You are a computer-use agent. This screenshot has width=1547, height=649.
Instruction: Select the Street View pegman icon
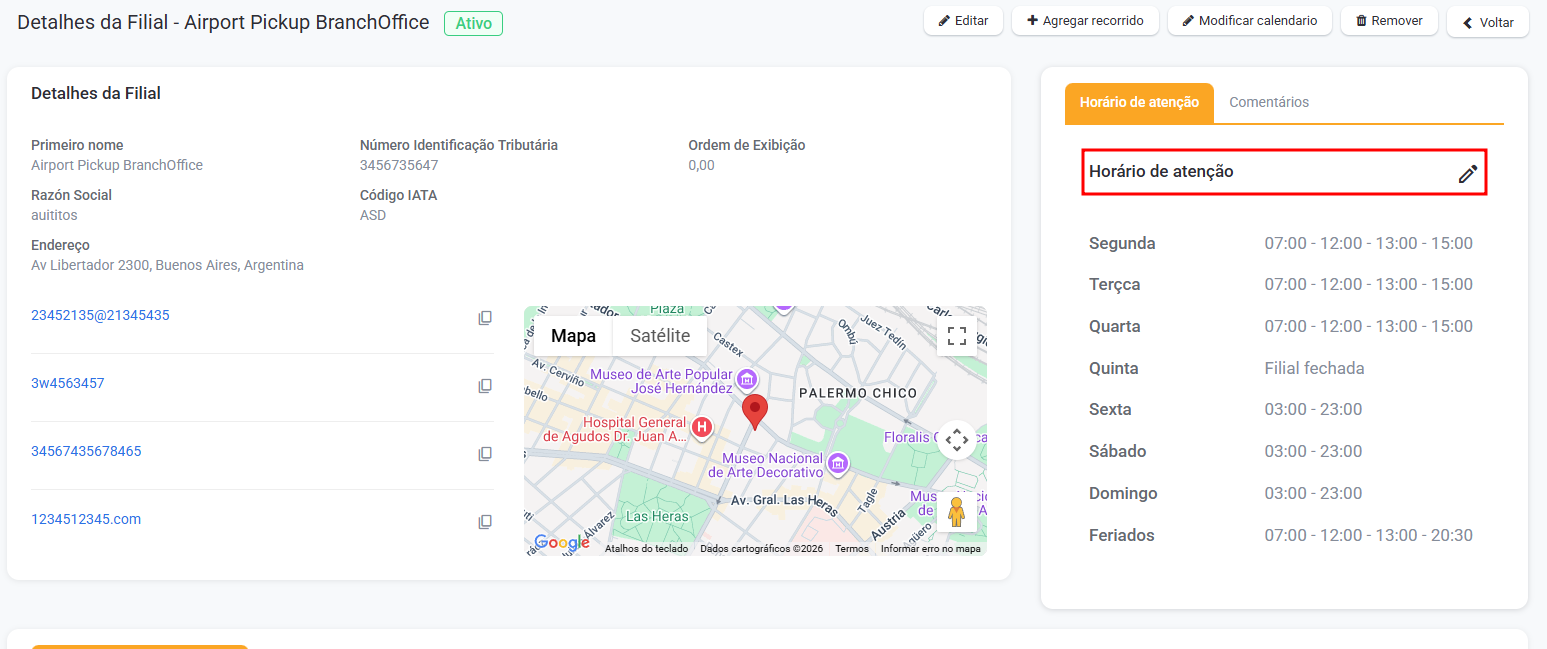(x=956, y=511)
